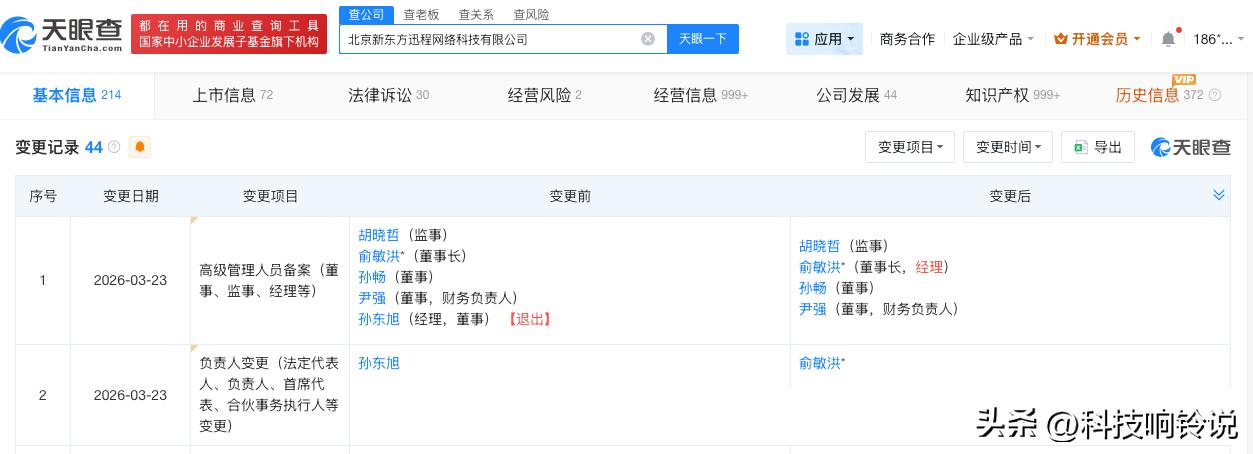The height and width of the screenshot is (454, 1253).
Task: Switch to the 经营风险 2 tab
Action: click(544, 96)
